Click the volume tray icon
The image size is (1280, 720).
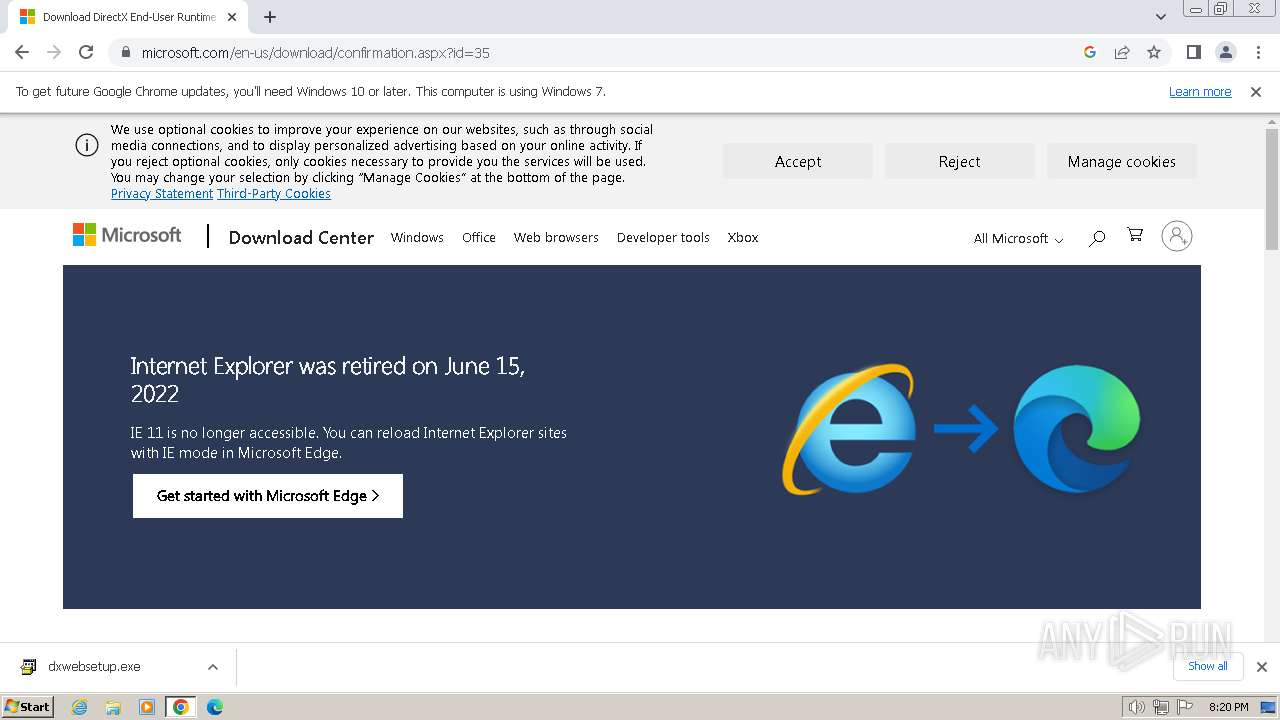pyautogui.click(x=1136, y=707)
